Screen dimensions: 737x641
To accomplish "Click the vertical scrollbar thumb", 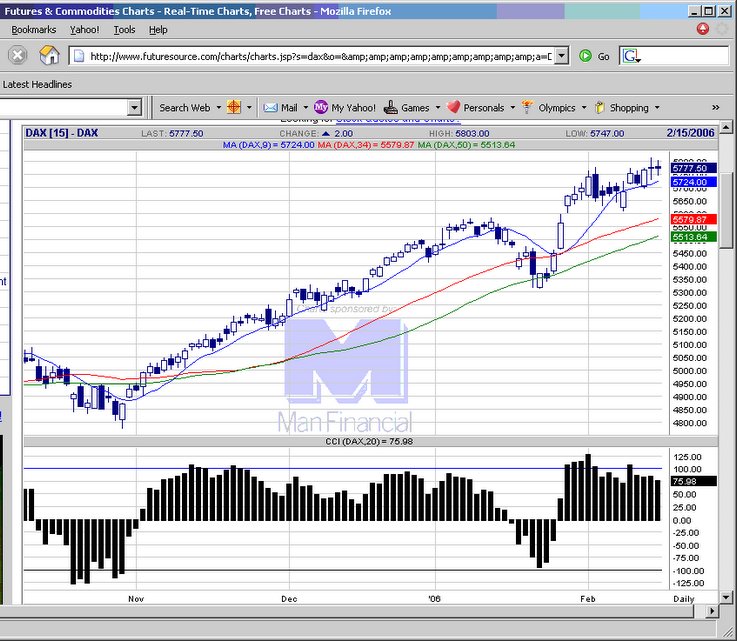I will [x=726, y=211].
